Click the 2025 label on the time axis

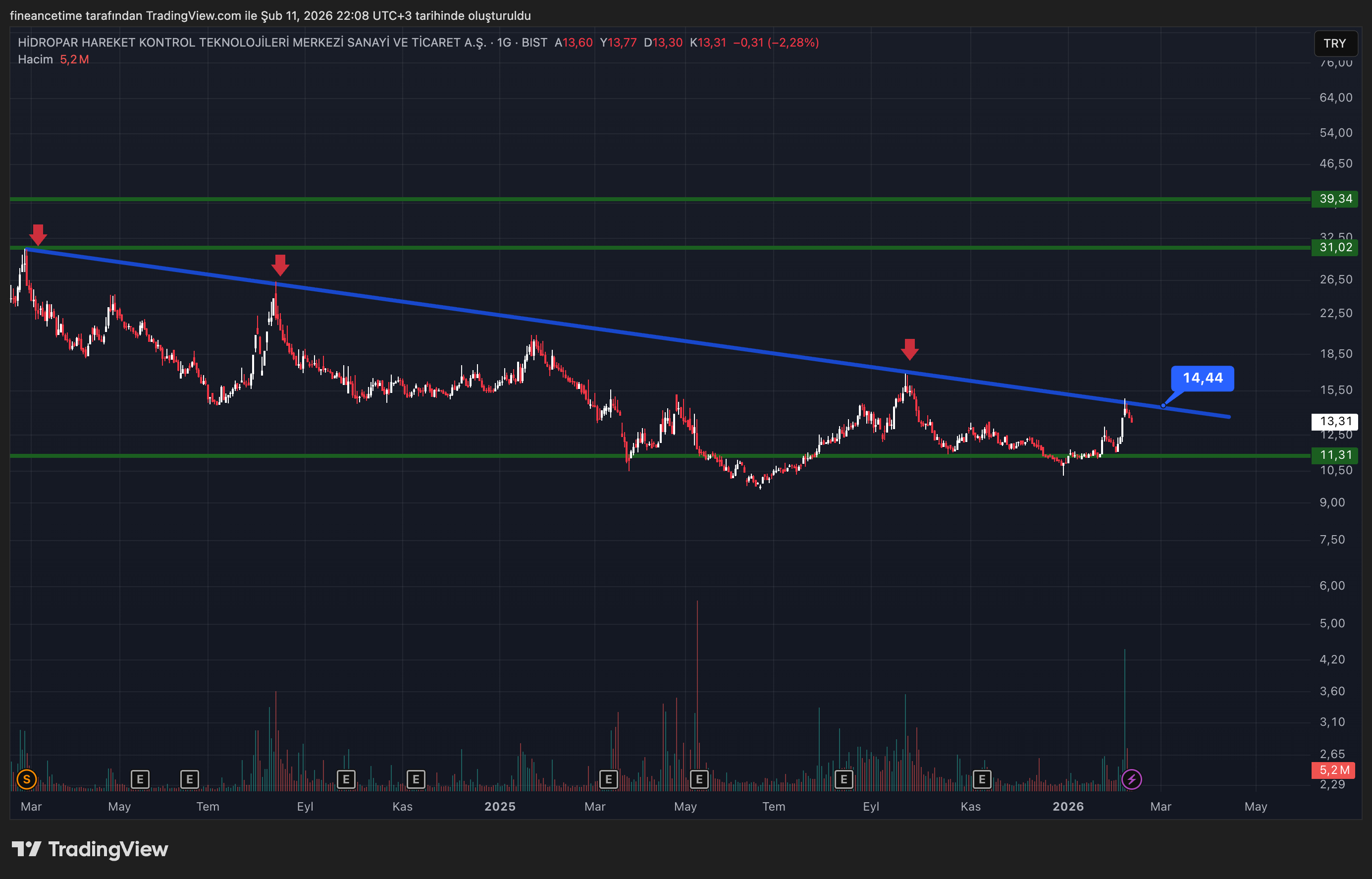coord(500,807)
